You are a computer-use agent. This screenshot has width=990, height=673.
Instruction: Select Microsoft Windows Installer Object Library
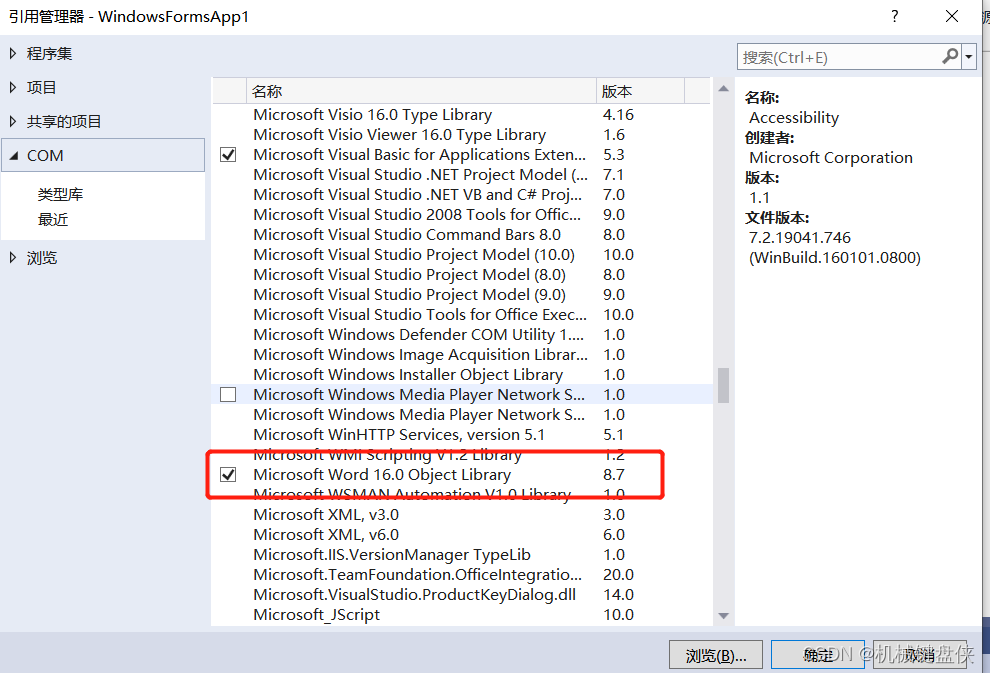pos(462,374)
